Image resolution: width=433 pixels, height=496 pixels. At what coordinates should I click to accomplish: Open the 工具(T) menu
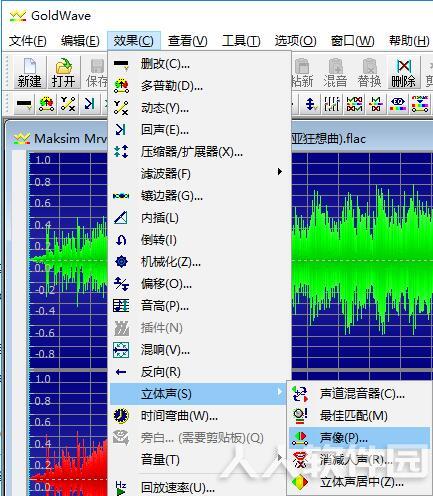241,41
